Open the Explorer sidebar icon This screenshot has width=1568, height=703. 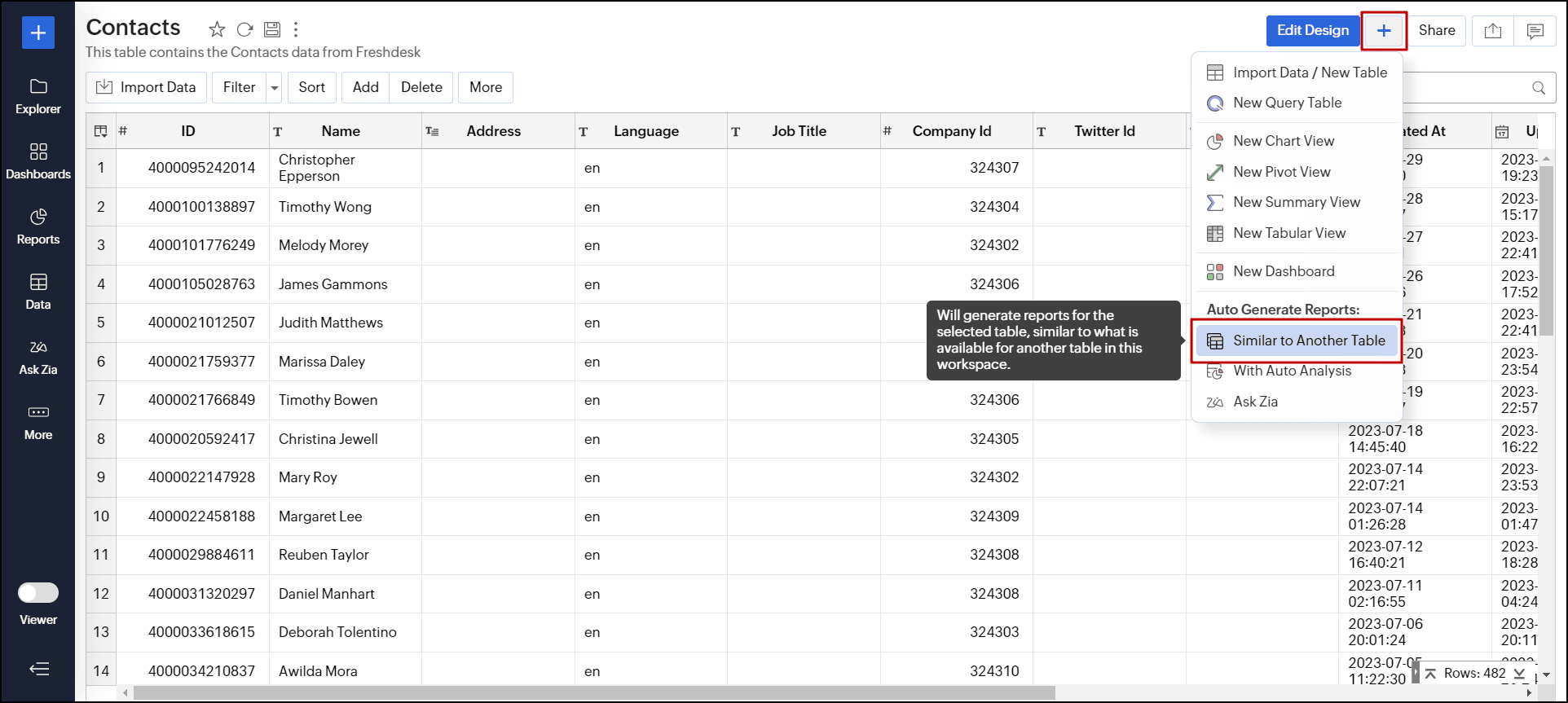[x=38, y=96]
